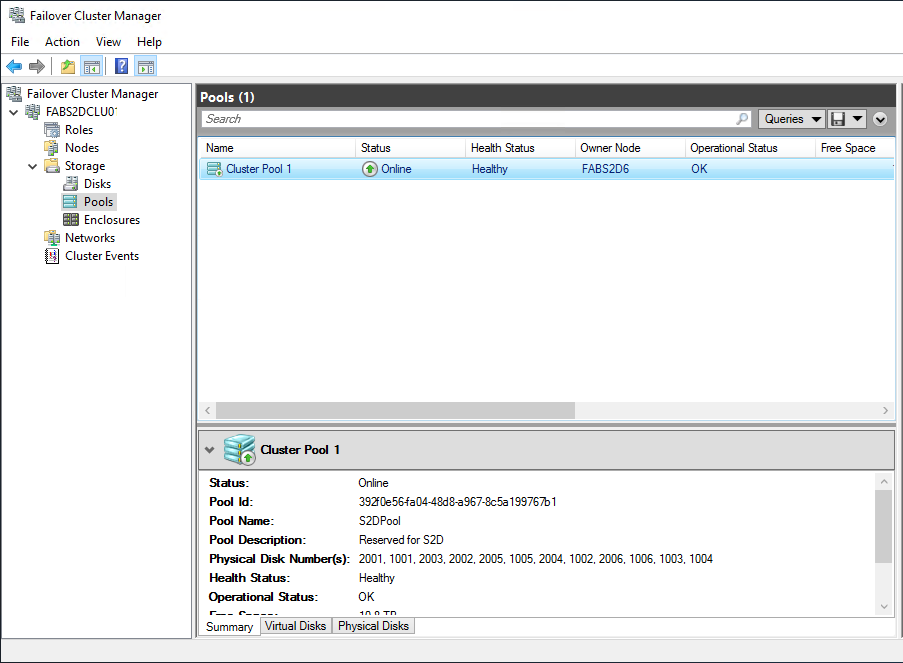Select the Nodes tree item label
The height and width of the screenshot is (663, 903).
point(82,148)
